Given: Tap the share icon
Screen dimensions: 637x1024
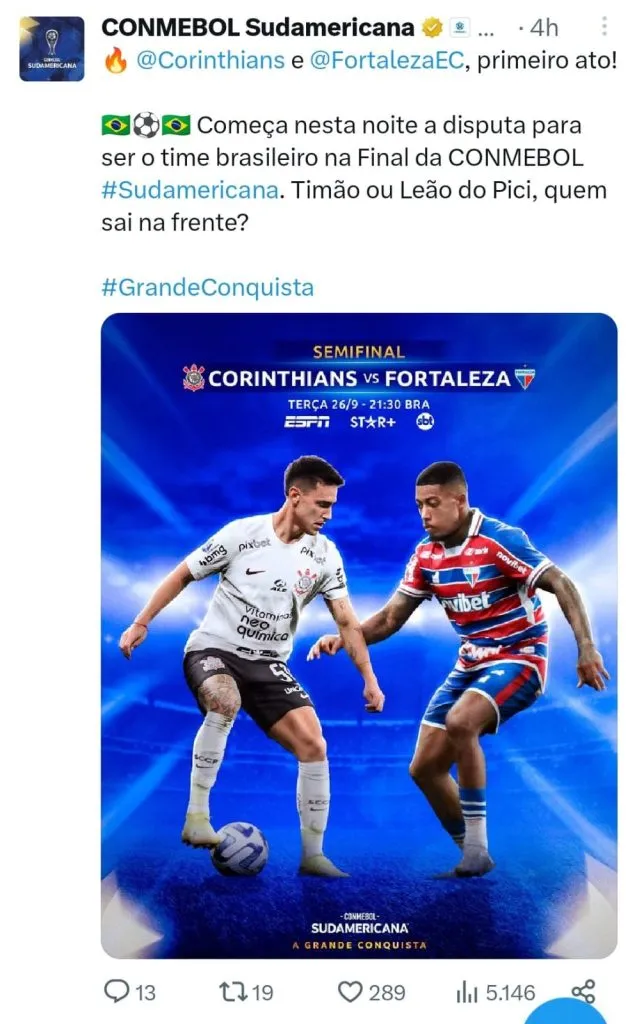Looking at the screenshot, I should click(583, 990).
